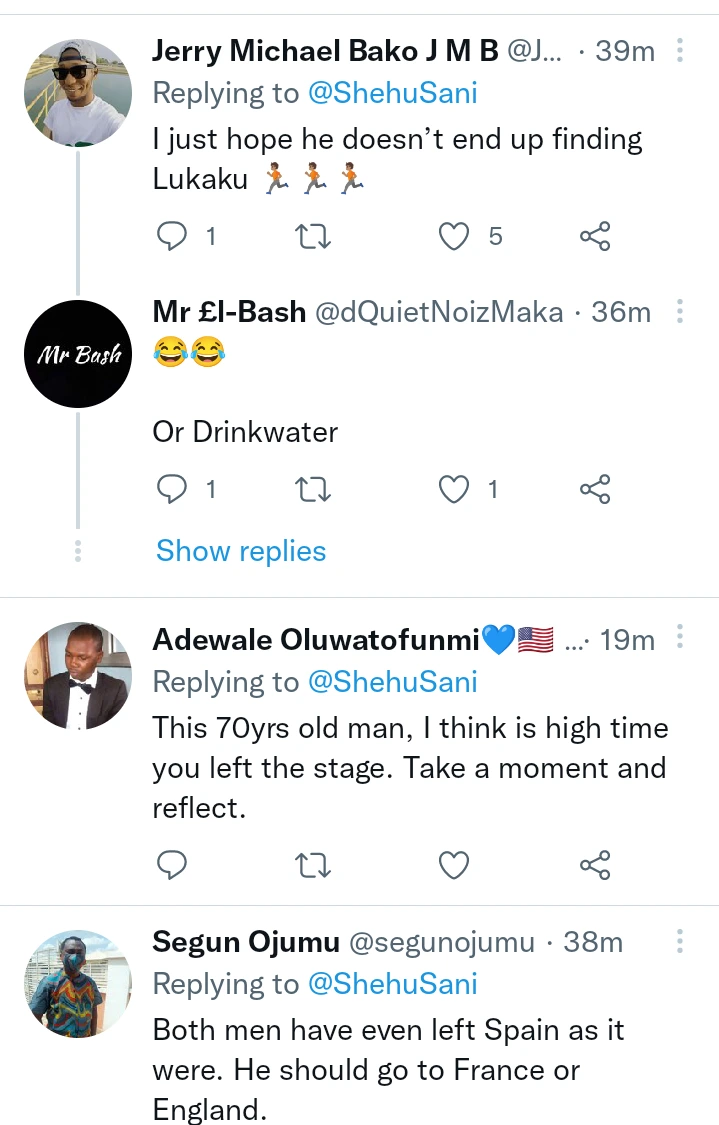Retweet Adewale Oluwatofunmi's 70yrs old man tweet
The height and width of the screenshot is (1125, 719).
[x=314, y=864]
